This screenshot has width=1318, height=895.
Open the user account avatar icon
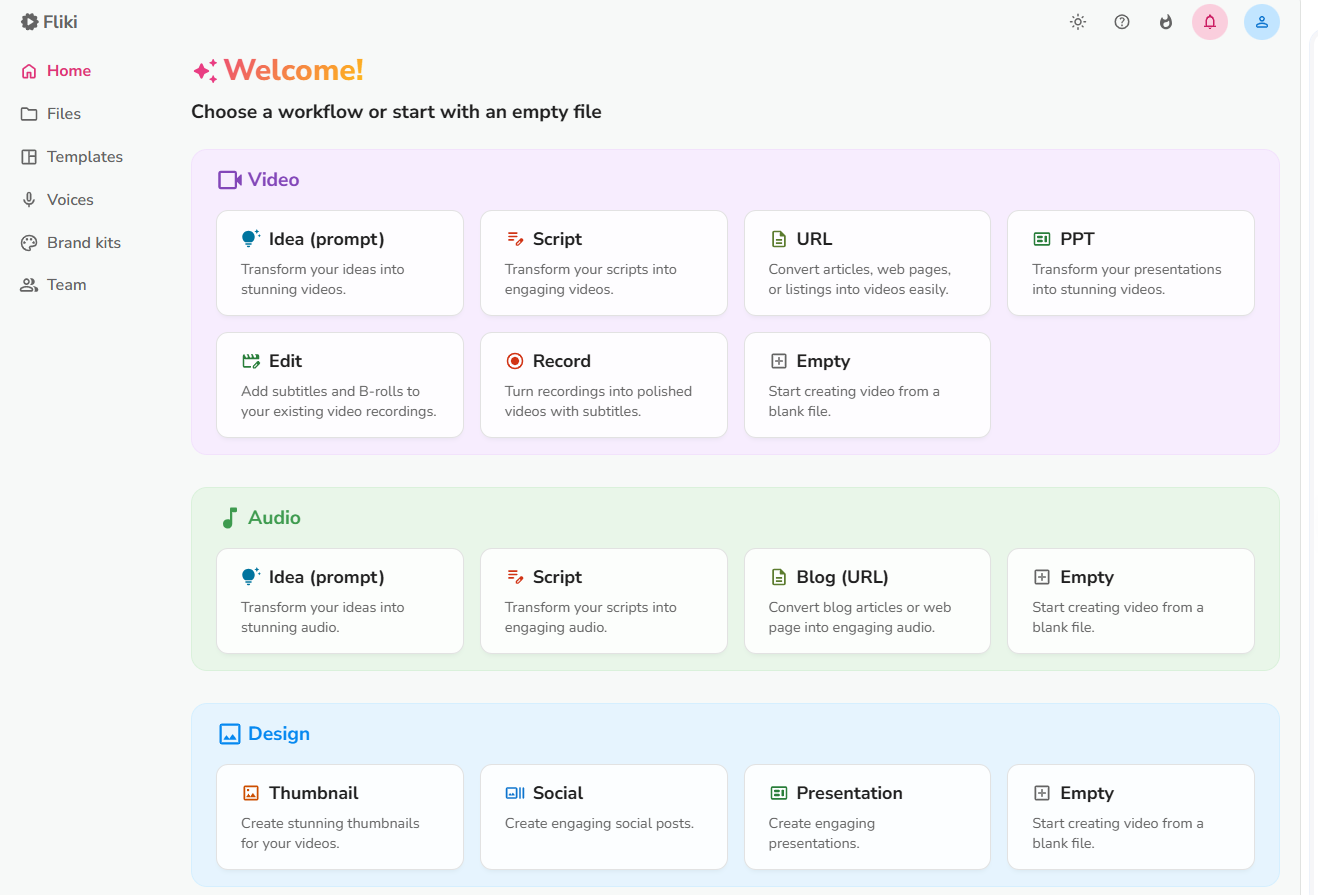(1261, 22)
